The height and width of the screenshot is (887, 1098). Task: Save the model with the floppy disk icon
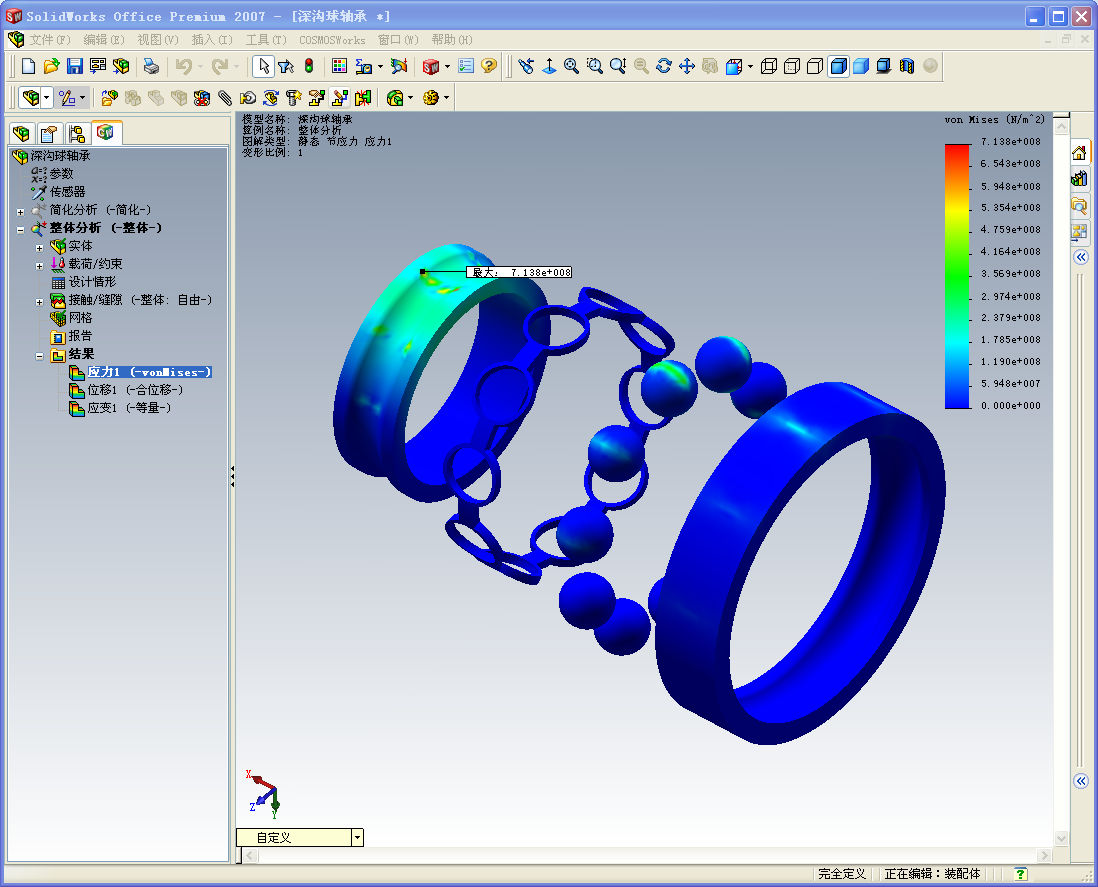point(74,67)
